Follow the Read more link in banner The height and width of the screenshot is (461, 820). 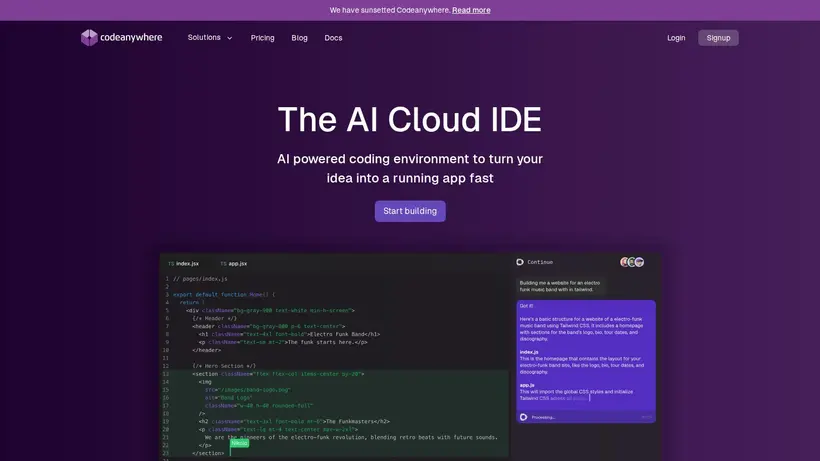pyautogui.click(x=471, y=10)
